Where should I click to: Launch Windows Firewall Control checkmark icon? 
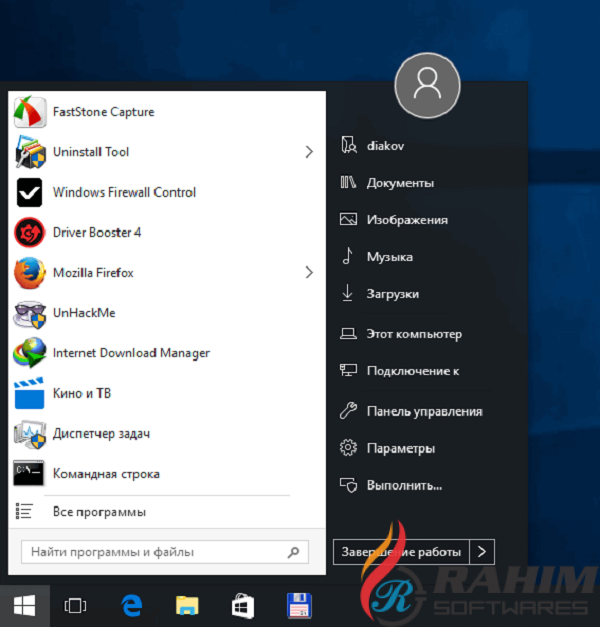[29, 192]
